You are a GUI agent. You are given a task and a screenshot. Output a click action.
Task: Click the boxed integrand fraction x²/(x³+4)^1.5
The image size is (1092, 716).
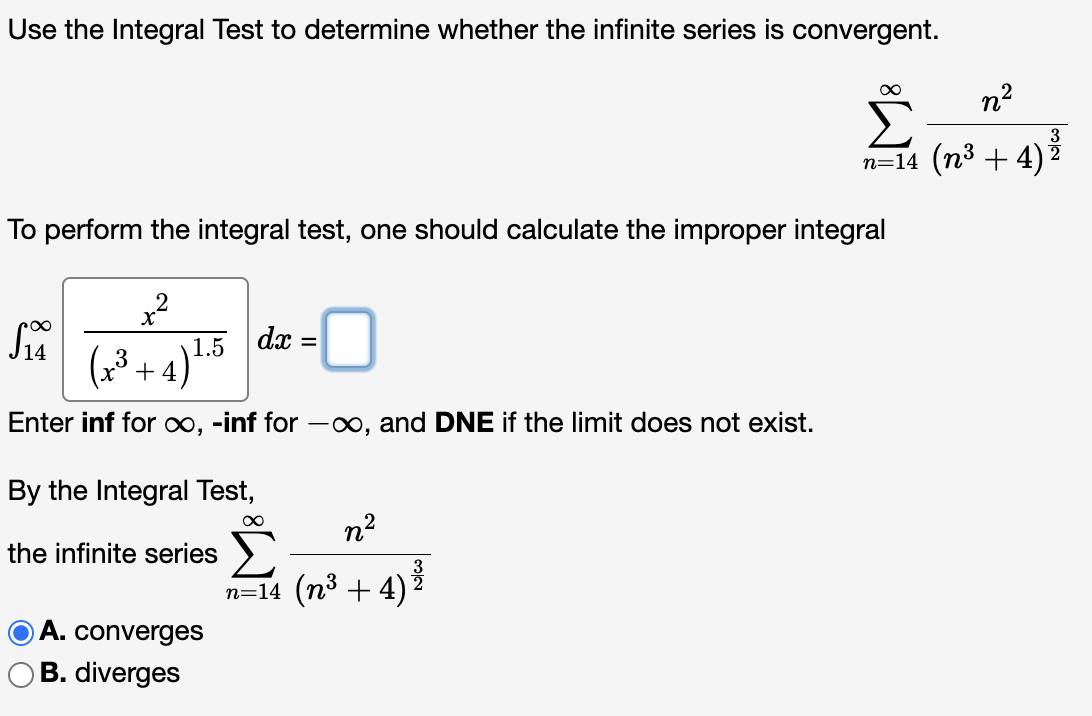tap(155, 338)
